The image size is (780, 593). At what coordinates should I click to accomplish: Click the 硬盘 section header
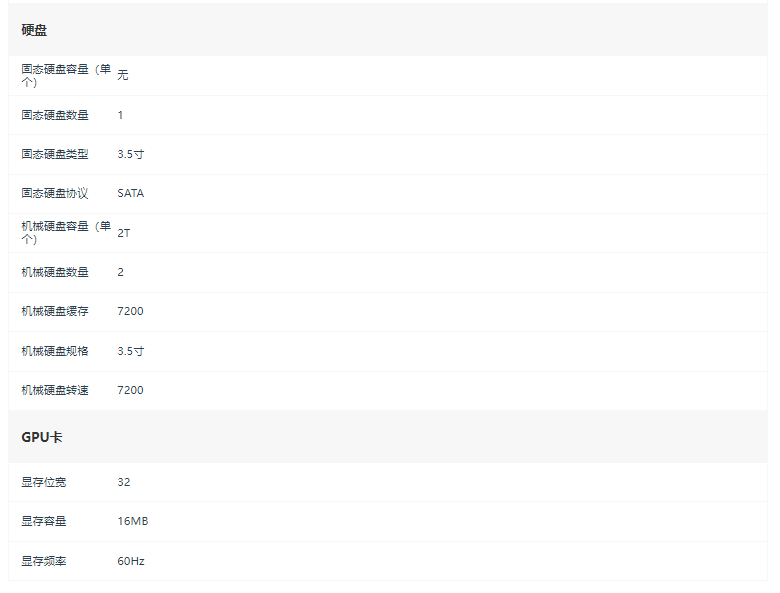(x=34, y=30)
